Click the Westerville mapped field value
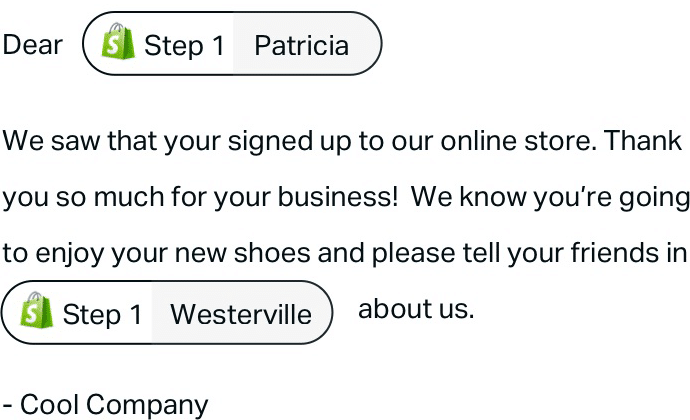The image size is (690, 420). [241, 314]
